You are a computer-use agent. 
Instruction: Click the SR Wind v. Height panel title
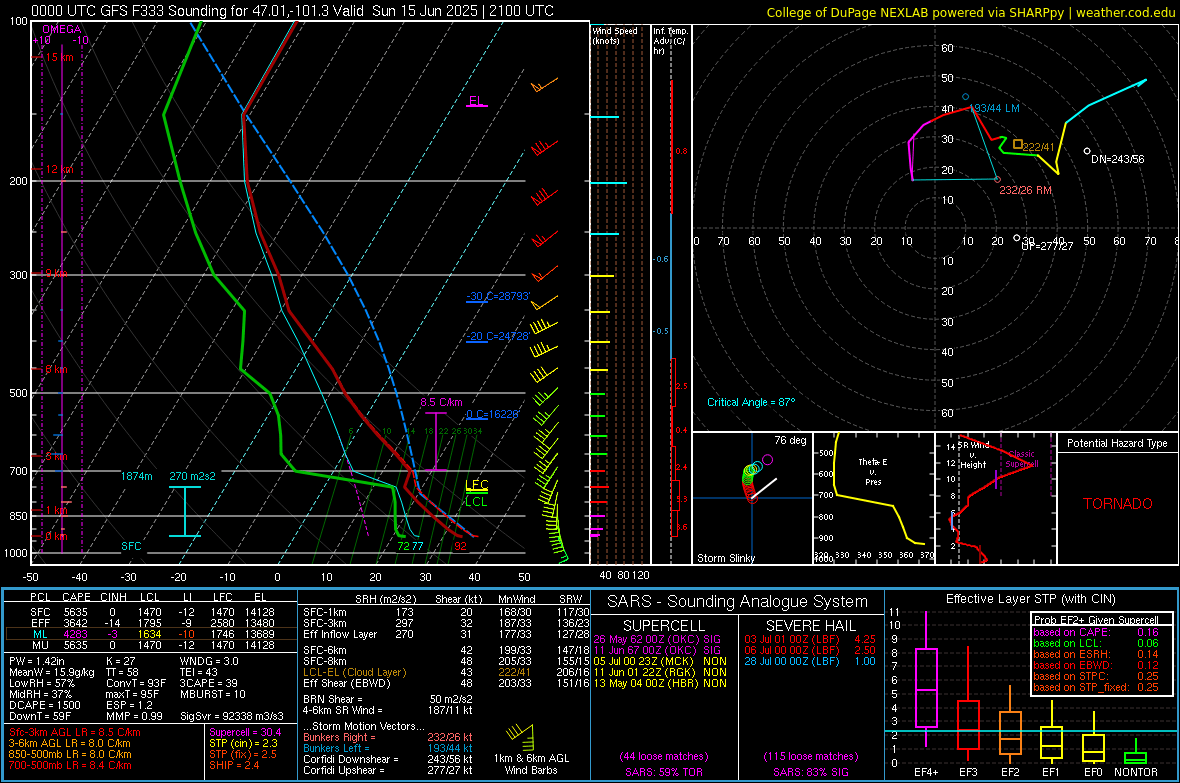pos(973,455)
